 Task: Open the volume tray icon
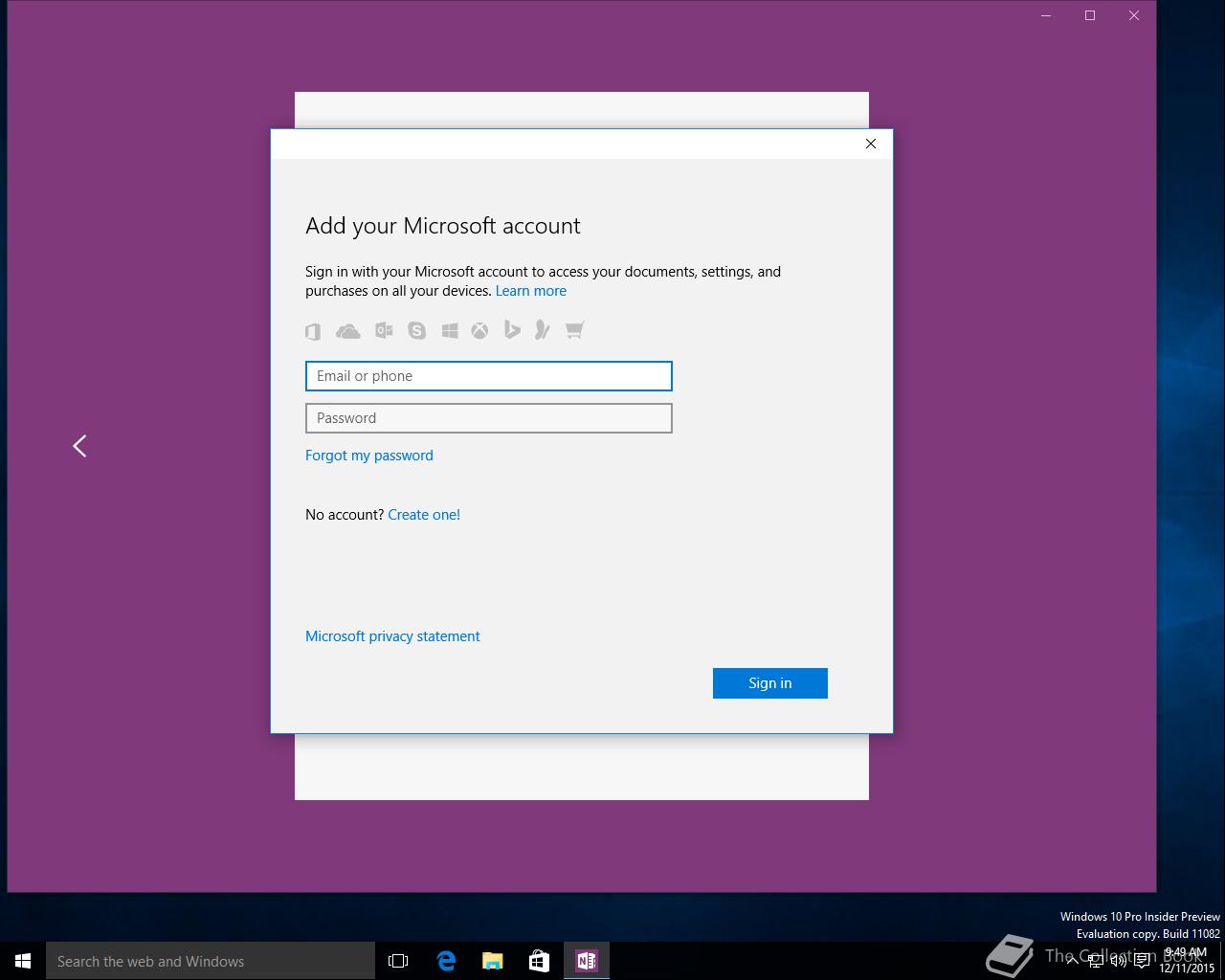[x=1118, y=961]
